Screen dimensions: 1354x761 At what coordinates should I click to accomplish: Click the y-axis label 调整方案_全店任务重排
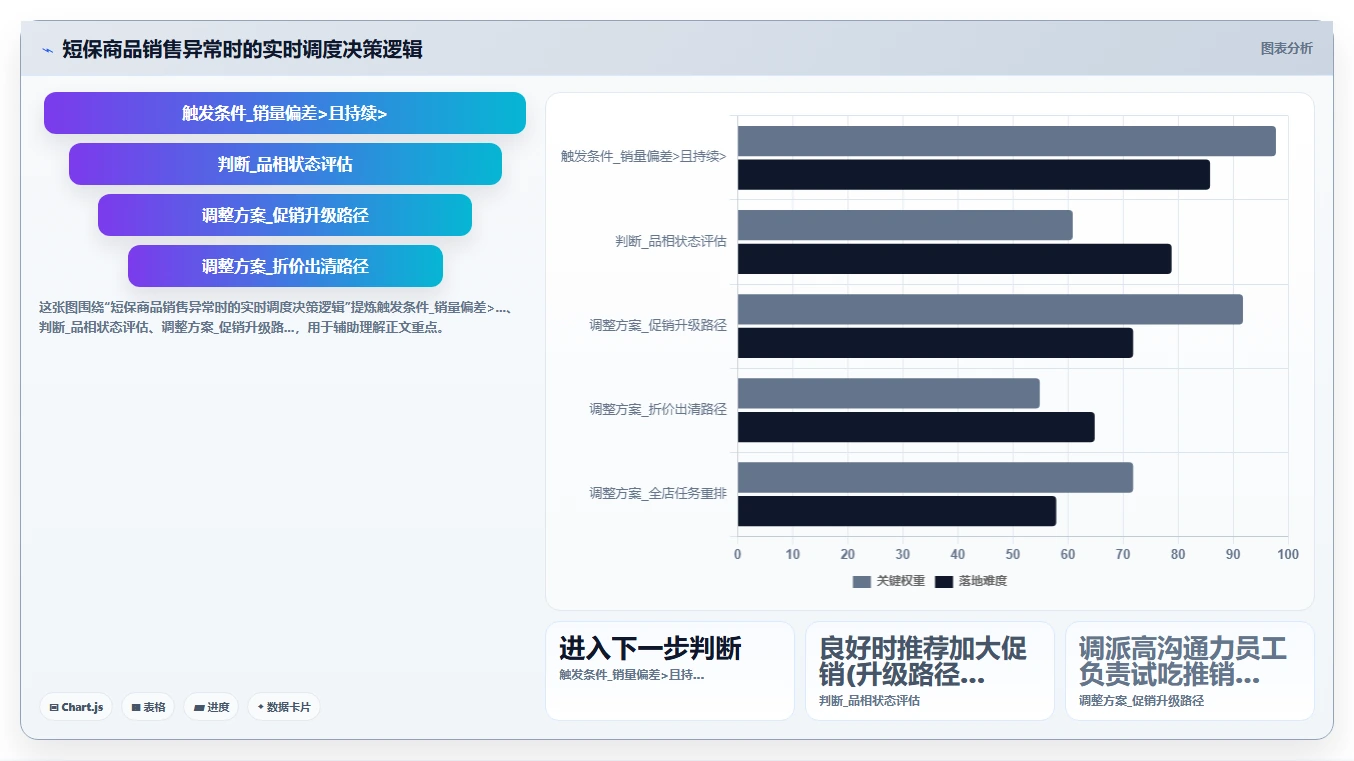[658, 494]
